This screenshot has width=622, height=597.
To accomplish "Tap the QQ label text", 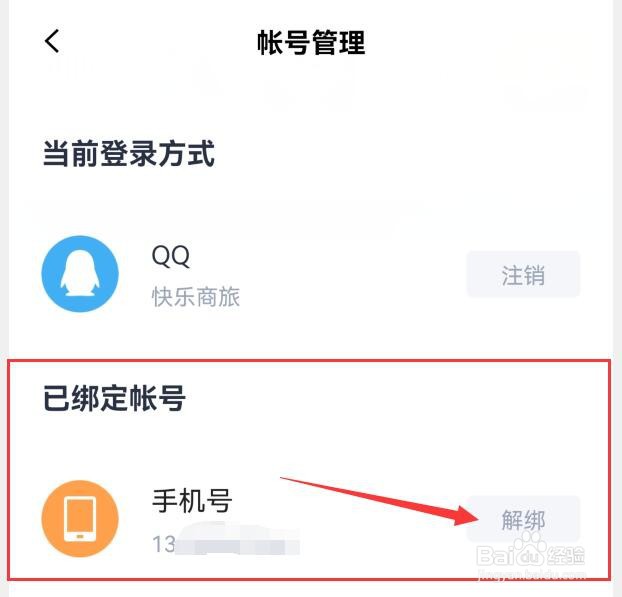I will [x=171, y=256].
